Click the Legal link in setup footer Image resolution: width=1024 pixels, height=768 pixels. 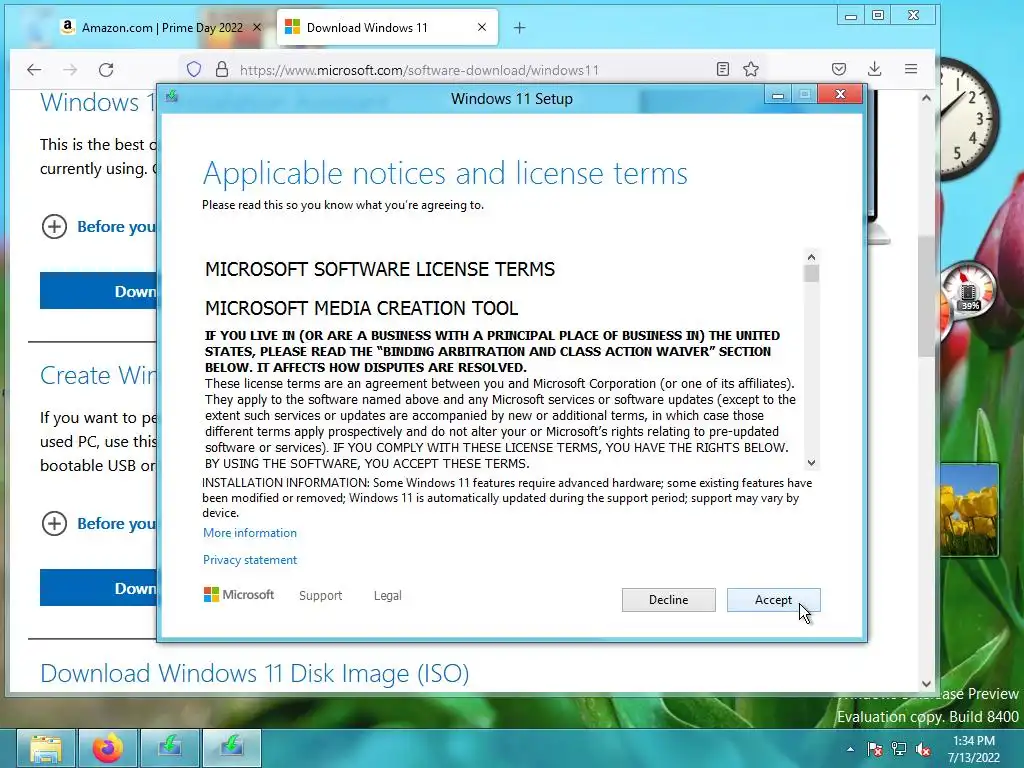[387, 596]
